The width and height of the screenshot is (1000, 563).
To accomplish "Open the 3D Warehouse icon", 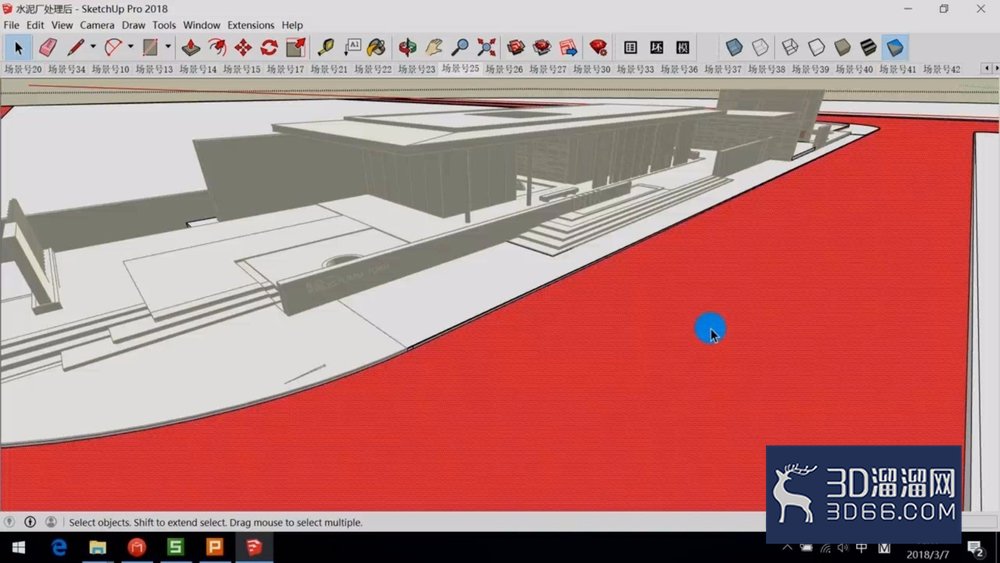I will tap(516, 47).
